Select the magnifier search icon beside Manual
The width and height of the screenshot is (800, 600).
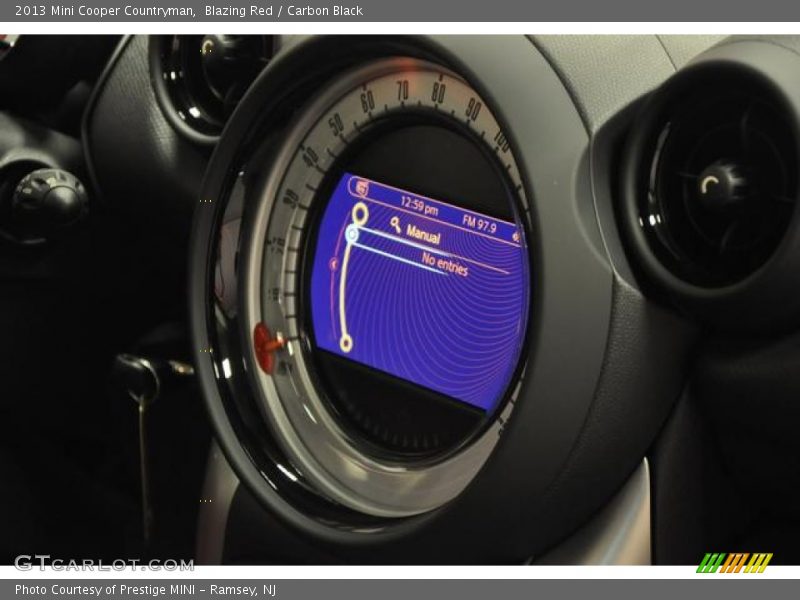pyautogui.click(x=395, y=224)
